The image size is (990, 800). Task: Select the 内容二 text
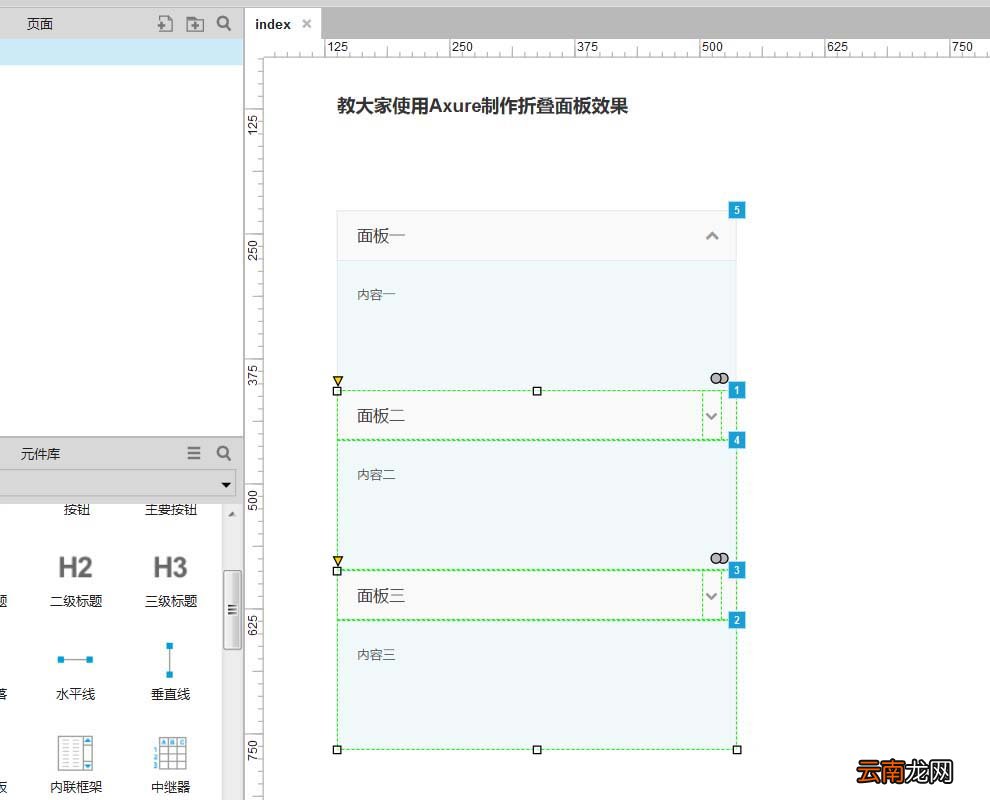[x=376, y=475]
